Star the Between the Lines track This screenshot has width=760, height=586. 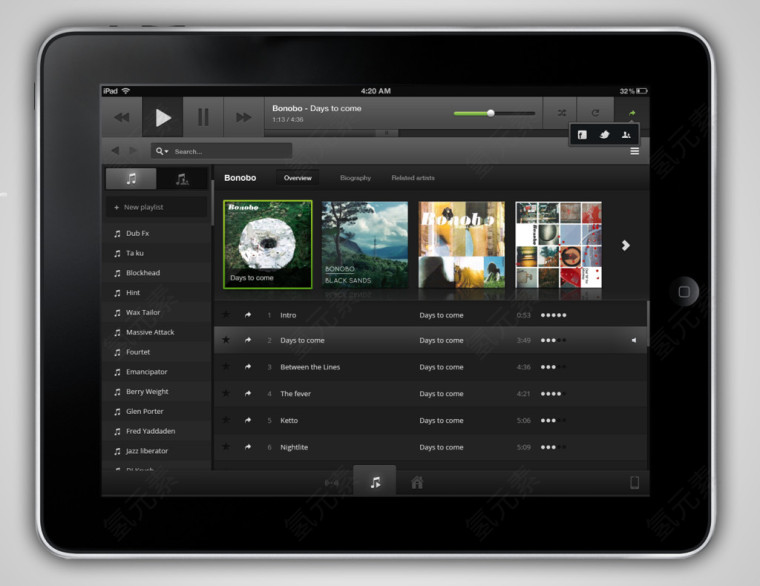[226, 366]
